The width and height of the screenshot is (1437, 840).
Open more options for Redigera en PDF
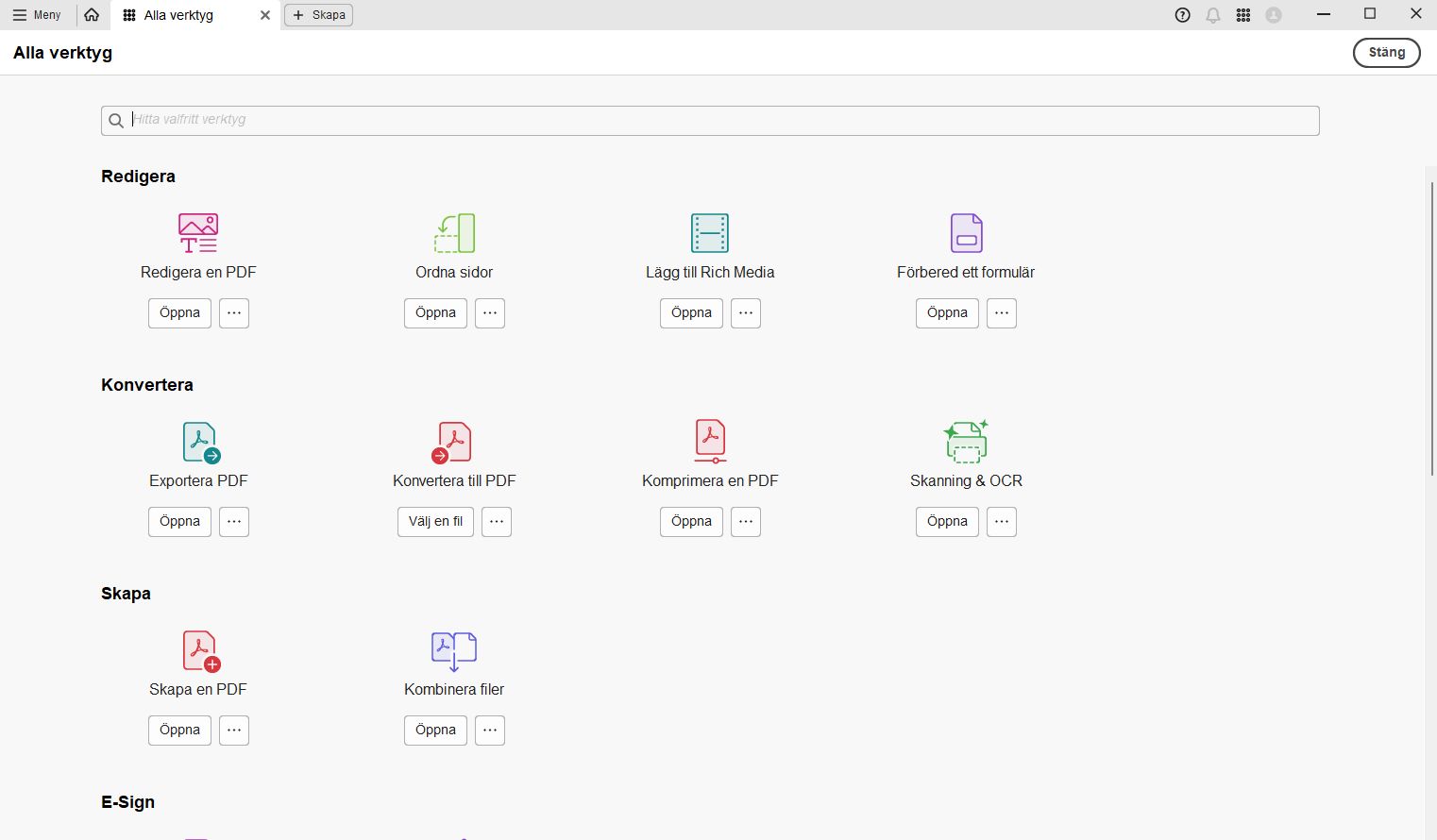[x=233, y=312]
